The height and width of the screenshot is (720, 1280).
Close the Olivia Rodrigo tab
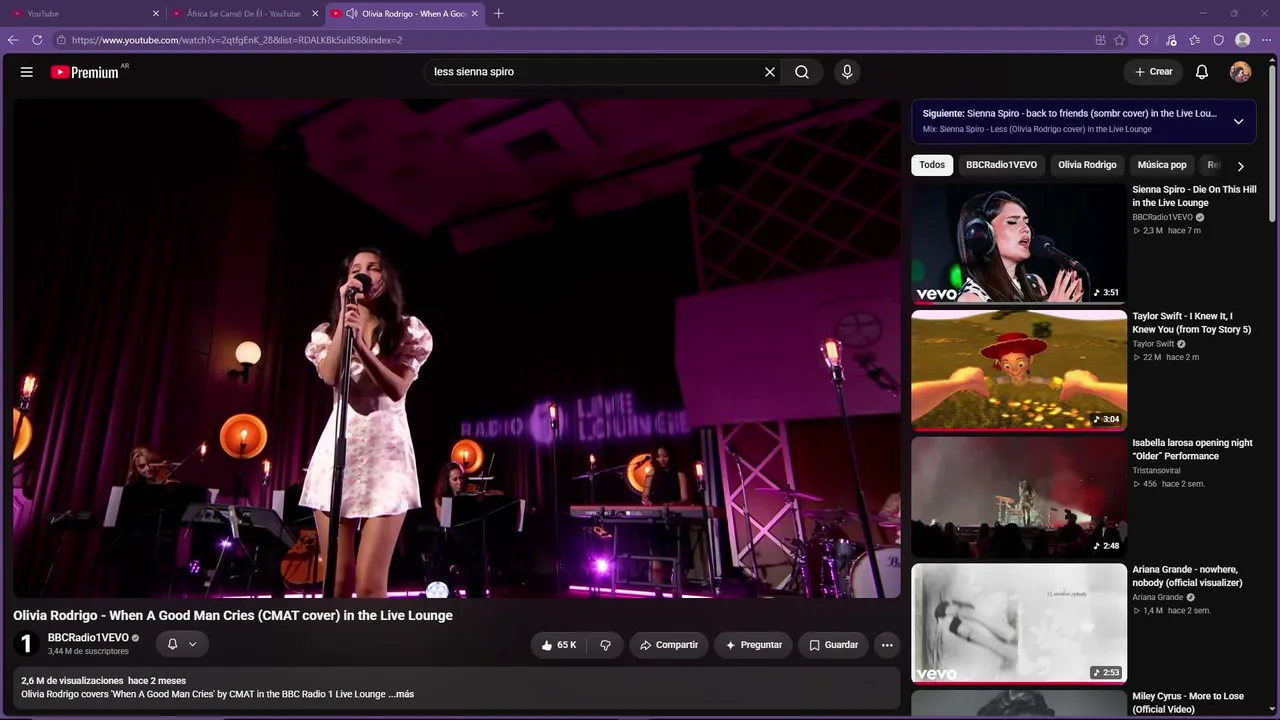(x=475, y=14)
